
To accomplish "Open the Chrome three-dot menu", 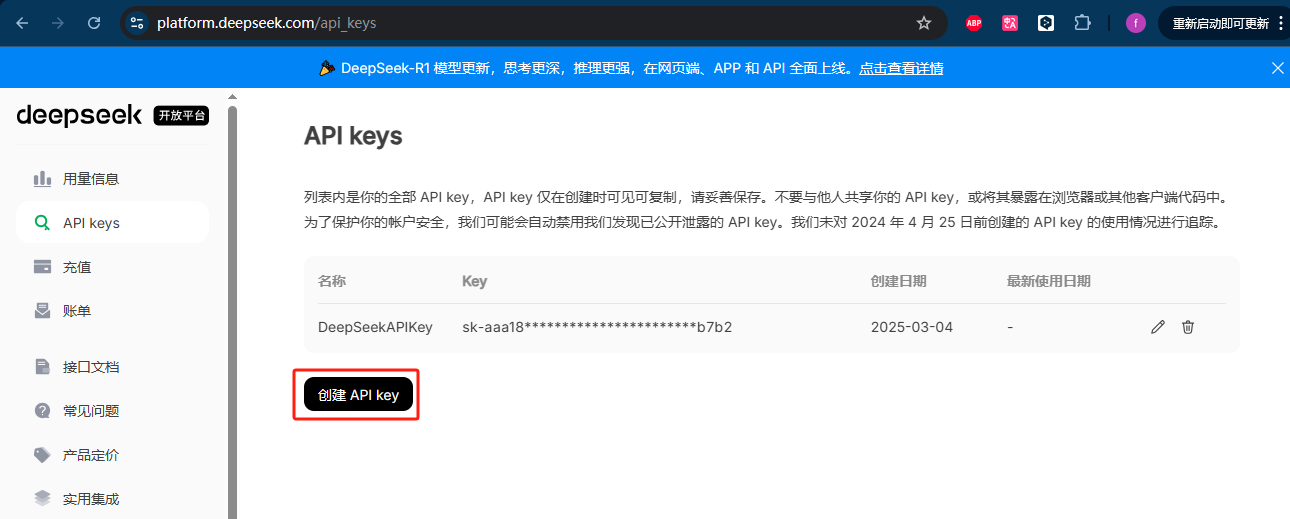I will [x=1280, y=23].
